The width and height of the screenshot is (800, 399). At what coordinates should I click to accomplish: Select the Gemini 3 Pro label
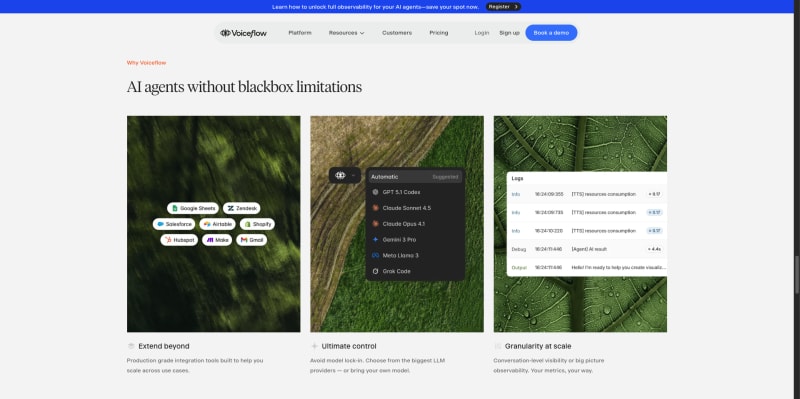[399, 239]
